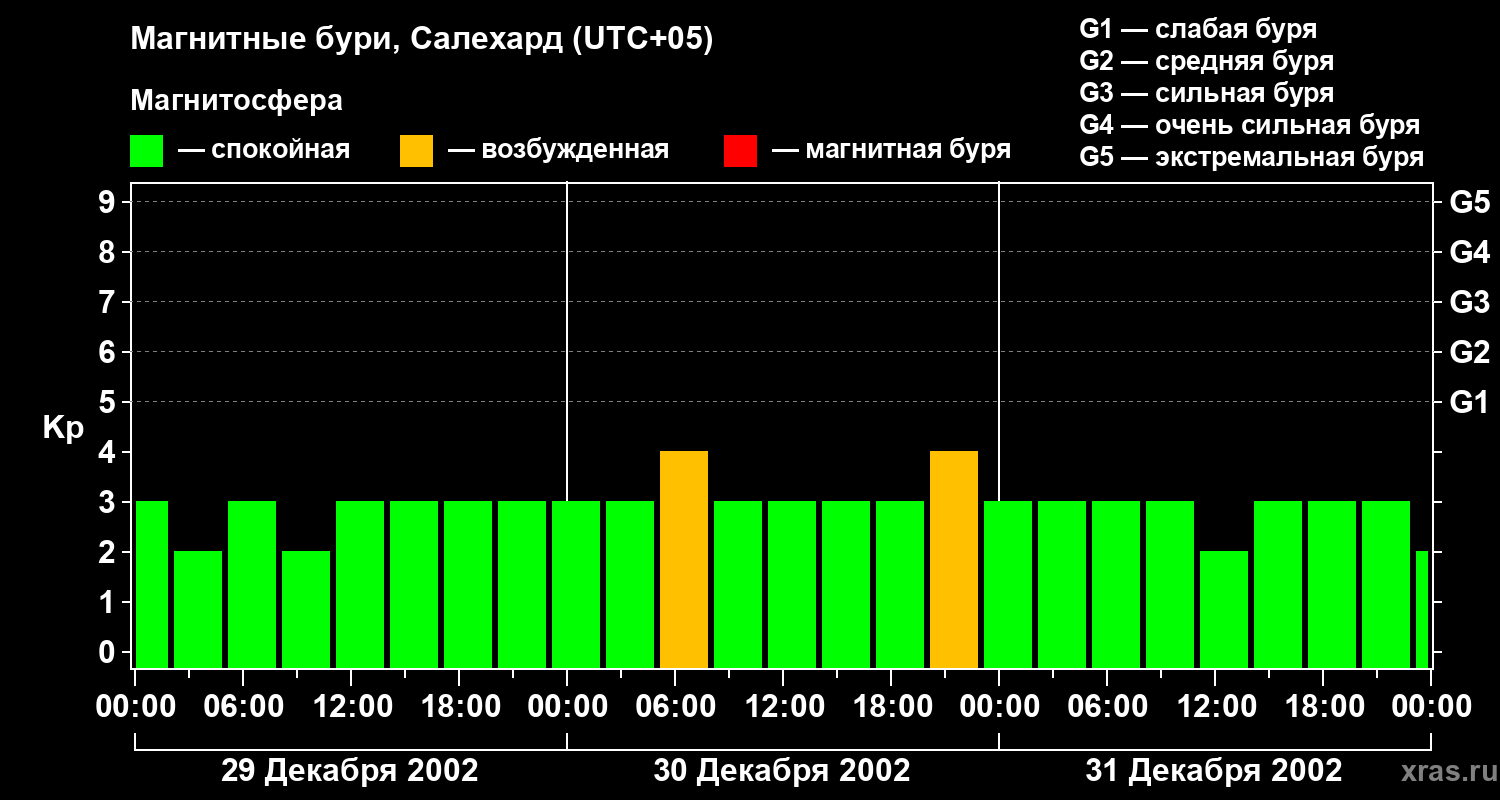Click right-axis 'G3' label beside the chart

tap(1470, 302)
